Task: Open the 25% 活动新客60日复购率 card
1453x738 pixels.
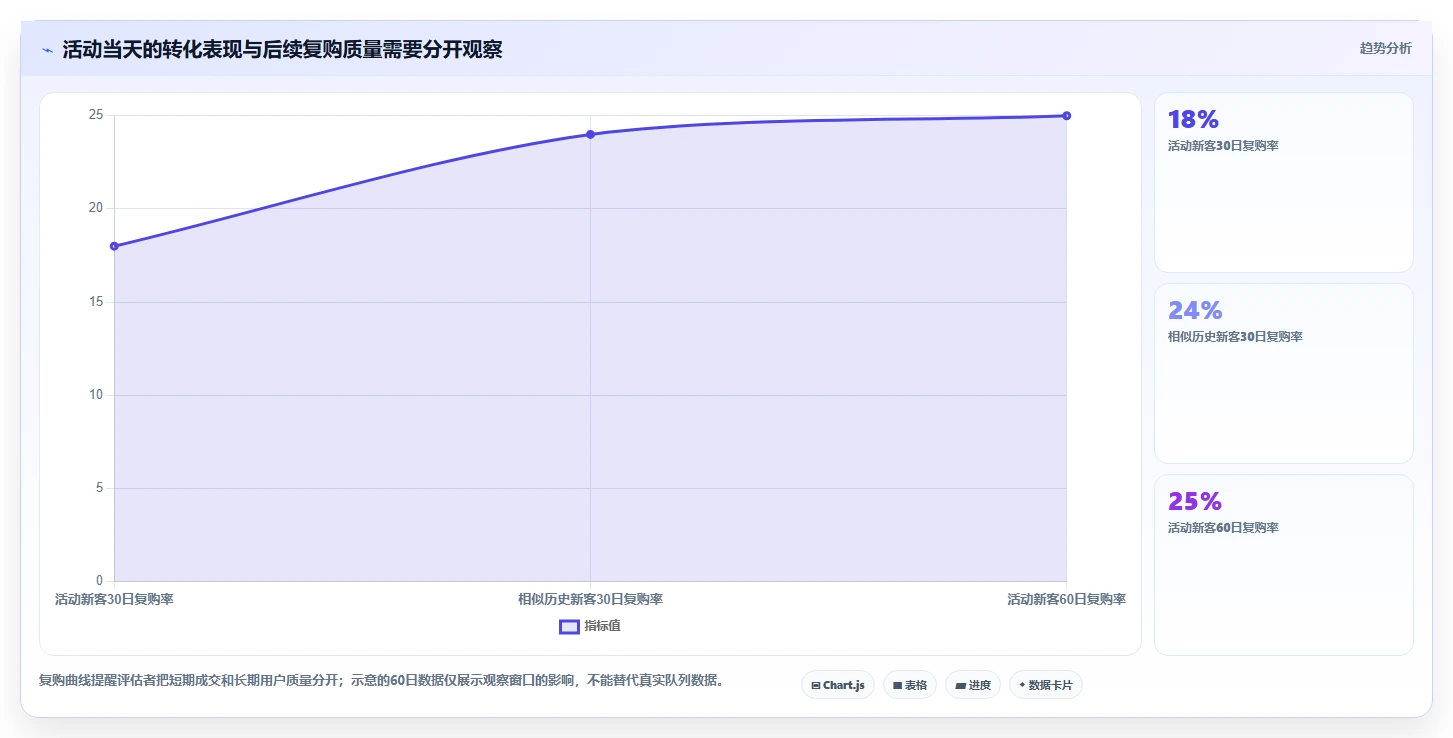Action: coord(1284,565)
